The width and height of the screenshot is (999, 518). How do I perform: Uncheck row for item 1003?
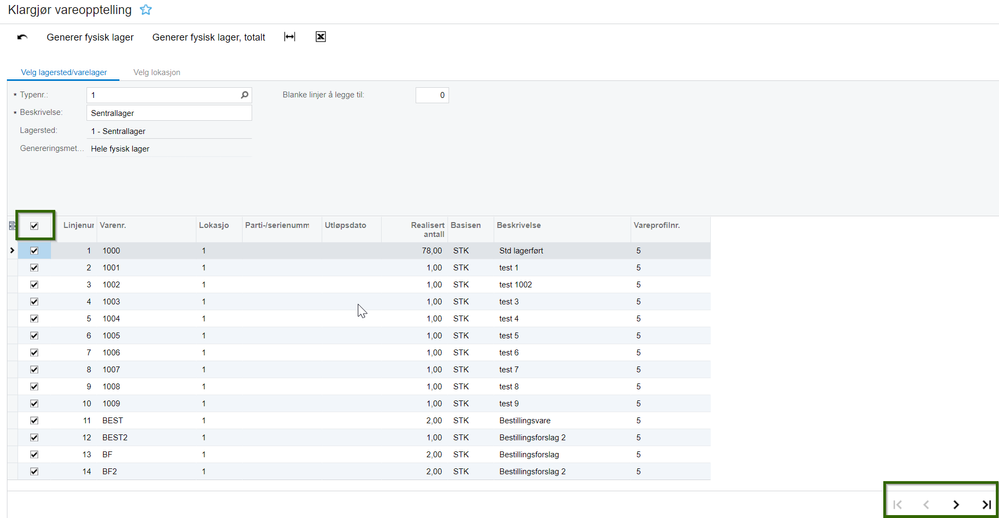34,301
